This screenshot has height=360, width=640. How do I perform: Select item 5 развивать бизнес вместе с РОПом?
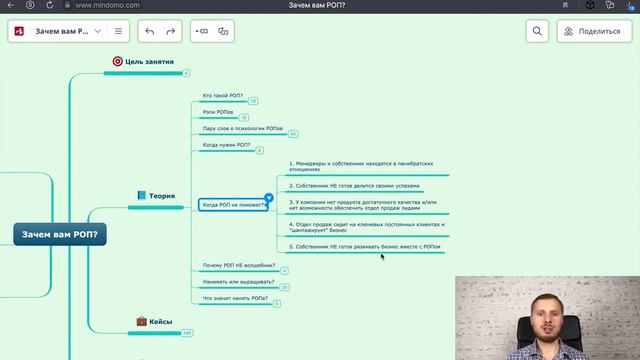point(364,247)
